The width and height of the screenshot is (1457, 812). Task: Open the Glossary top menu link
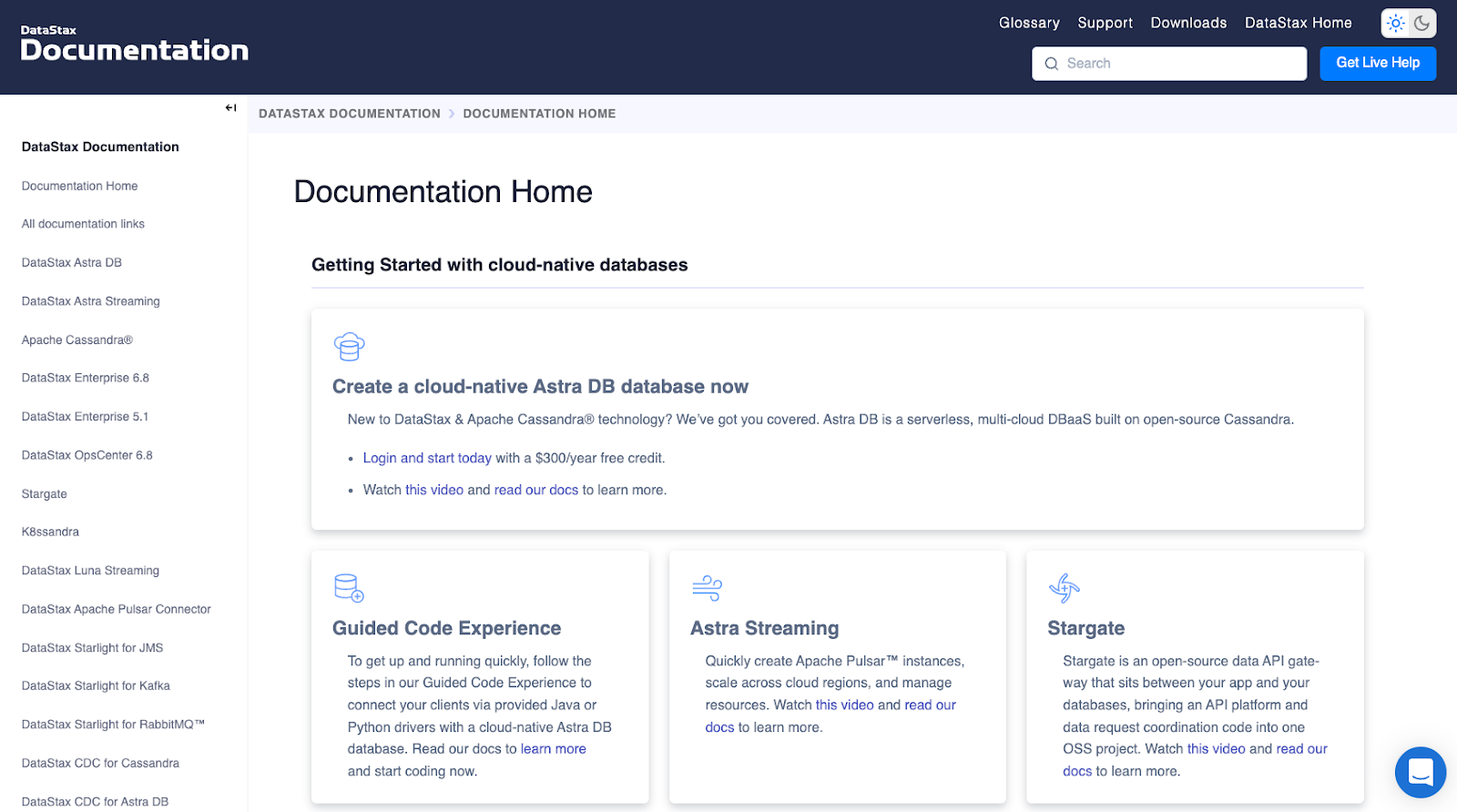coord(1029,23)
